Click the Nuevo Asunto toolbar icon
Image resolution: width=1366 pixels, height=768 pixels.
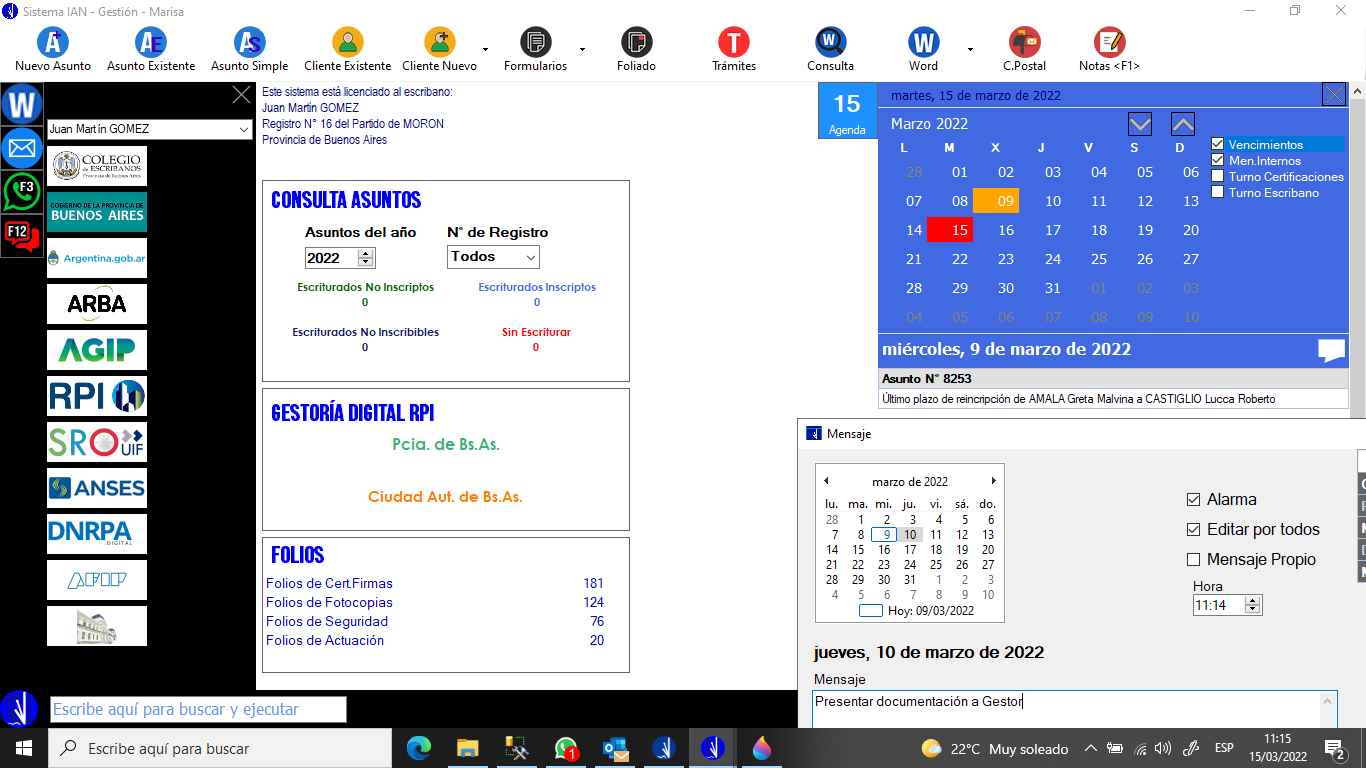pyautogui.click(x=53, y=43)
